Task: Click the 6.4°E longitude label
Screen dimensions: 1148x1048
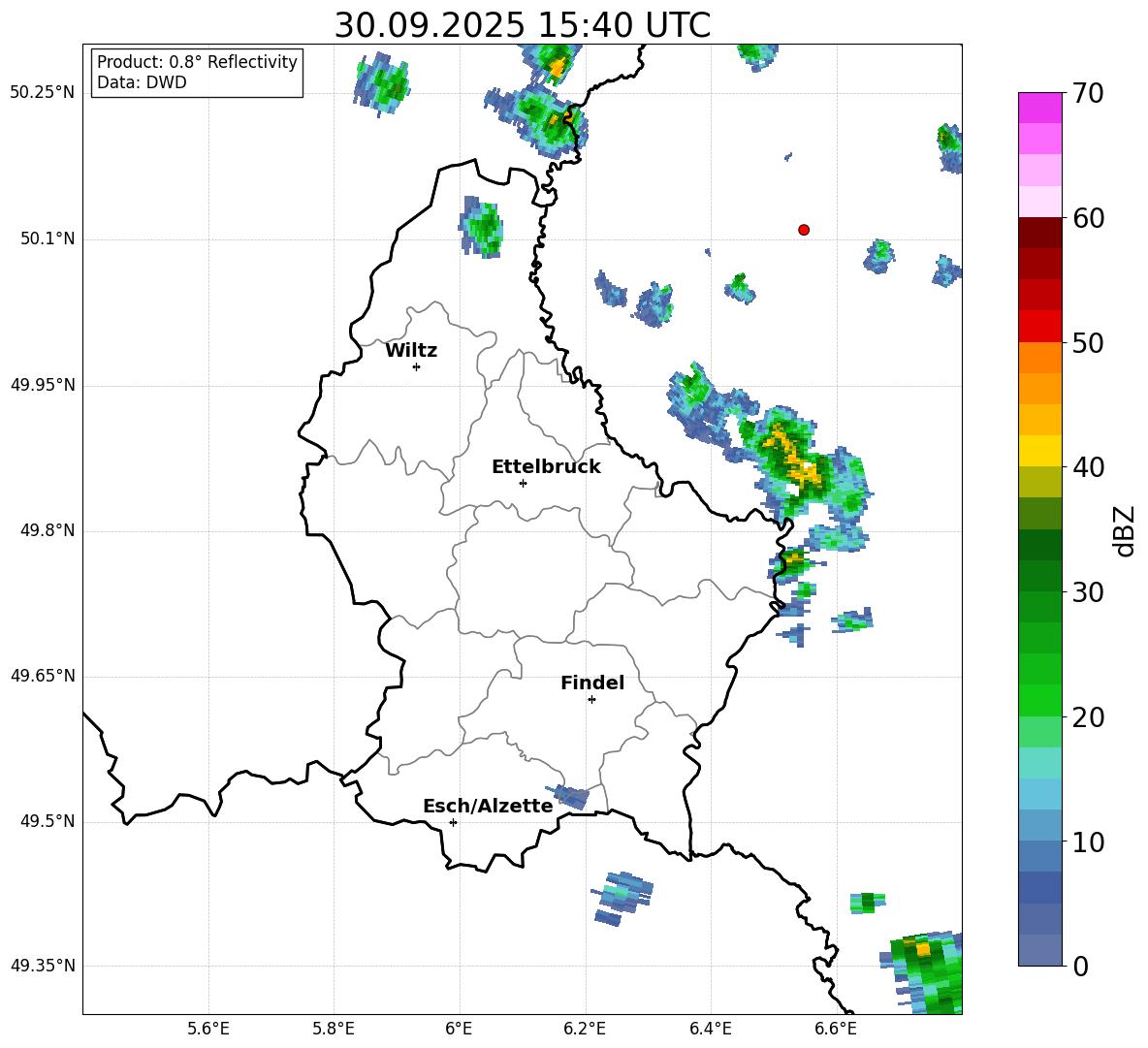Action: click(710, 1030)
